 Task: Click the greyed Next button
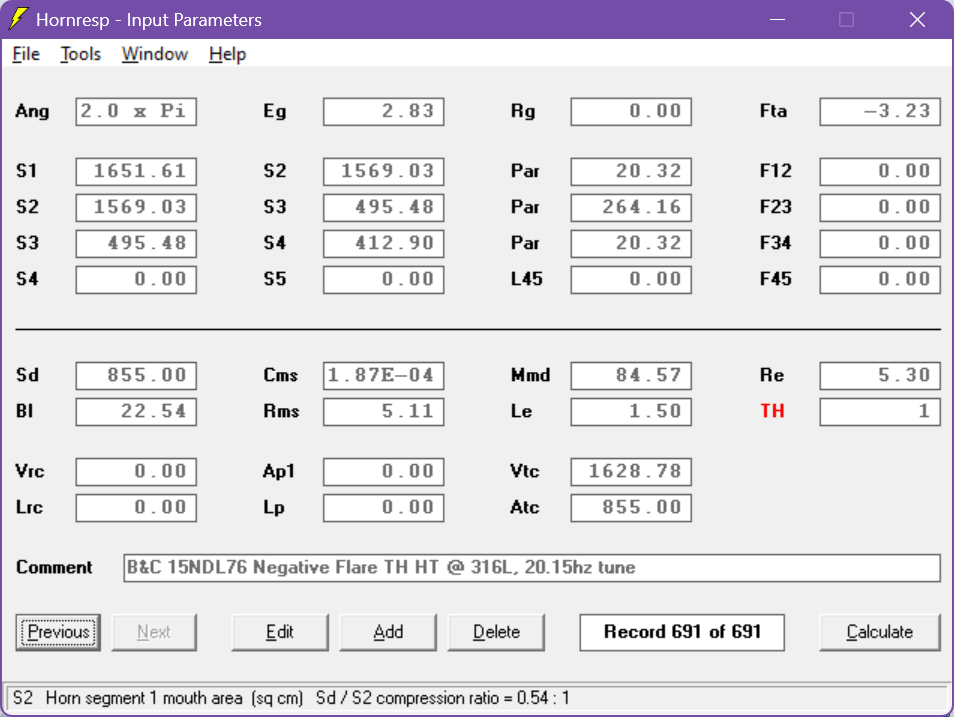154,632
